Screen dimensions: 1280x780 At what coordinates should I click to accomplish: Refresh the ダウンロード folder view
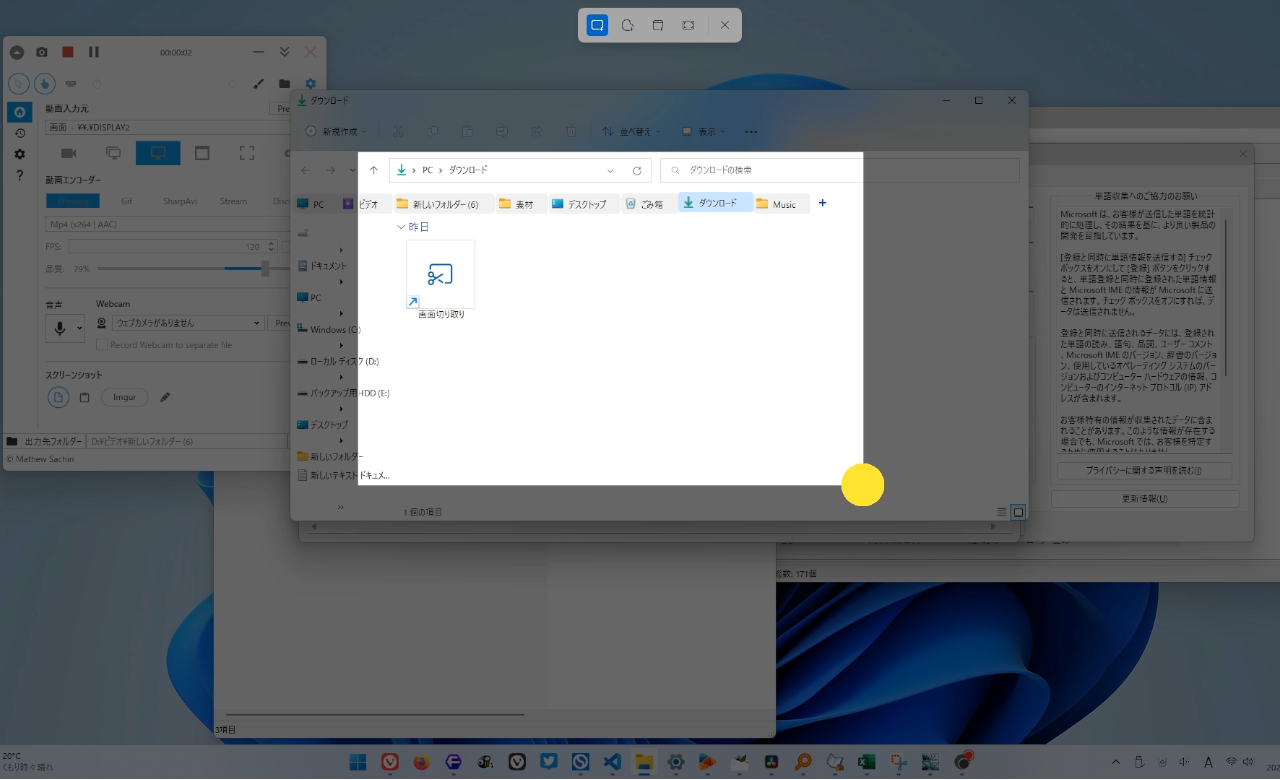(x=637, y=170)
